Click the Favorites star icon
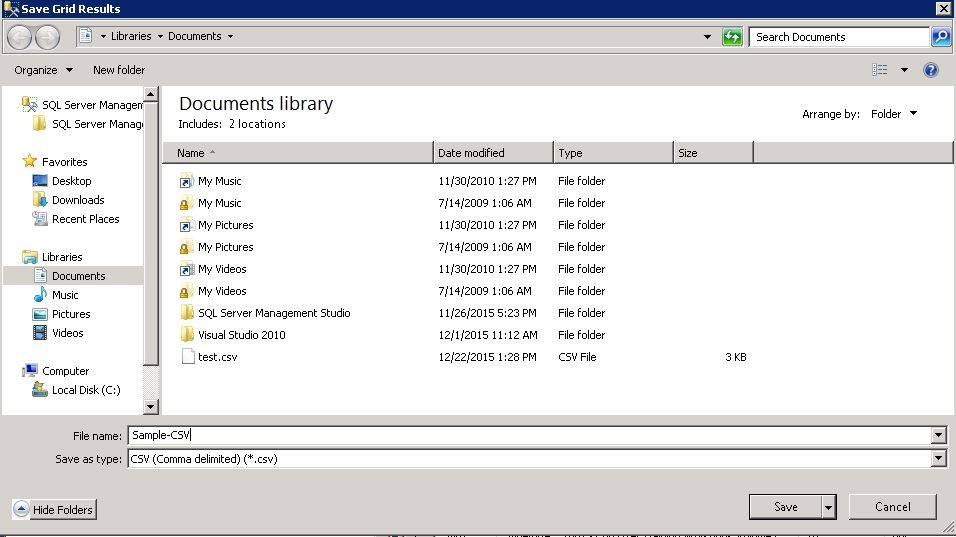The height and width of the screenshot is (537, 956). [x=29, y=162]
